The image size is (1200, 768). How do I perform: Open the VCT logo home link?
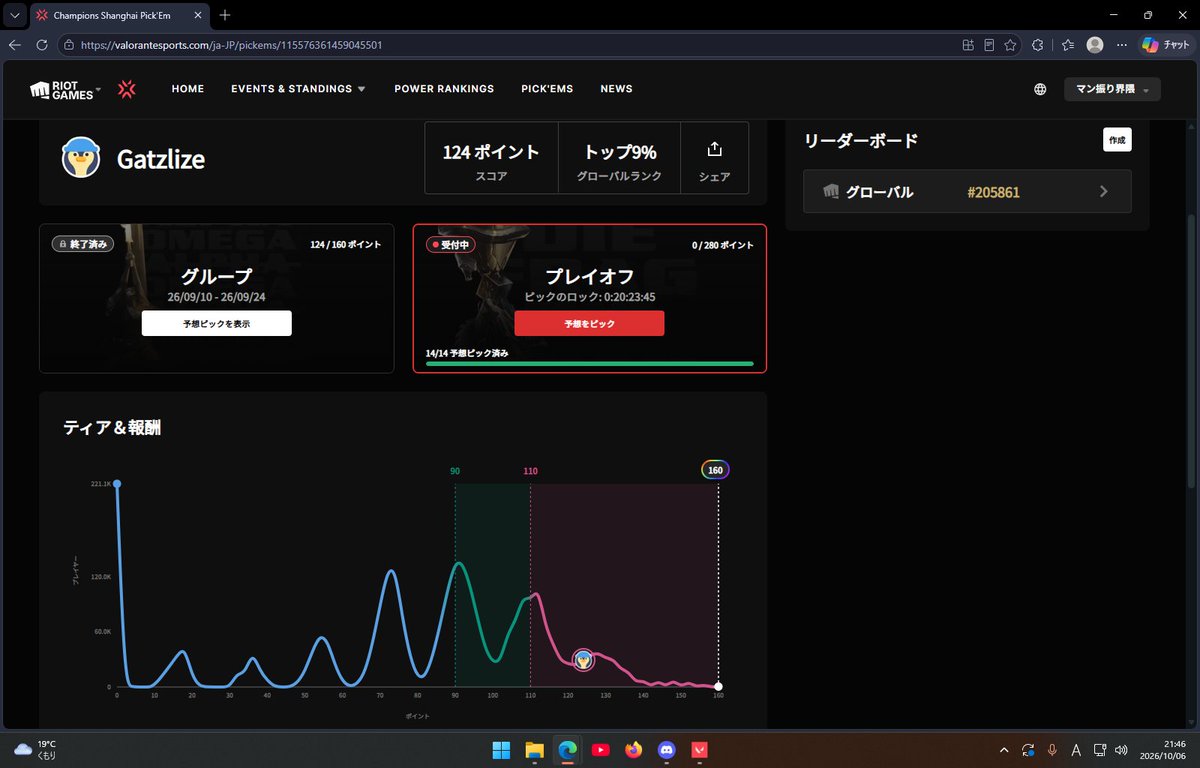point(127,89)
